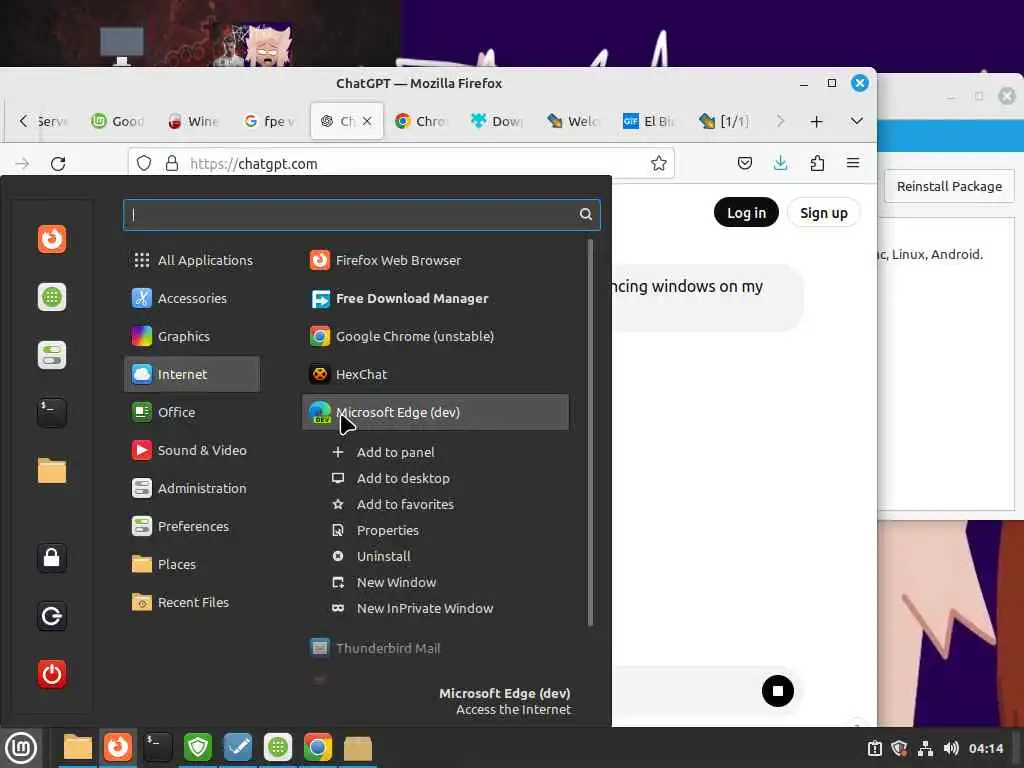1024x768 pixels.
Task: Select the Sound & Video category
Action: click(192, 451)
